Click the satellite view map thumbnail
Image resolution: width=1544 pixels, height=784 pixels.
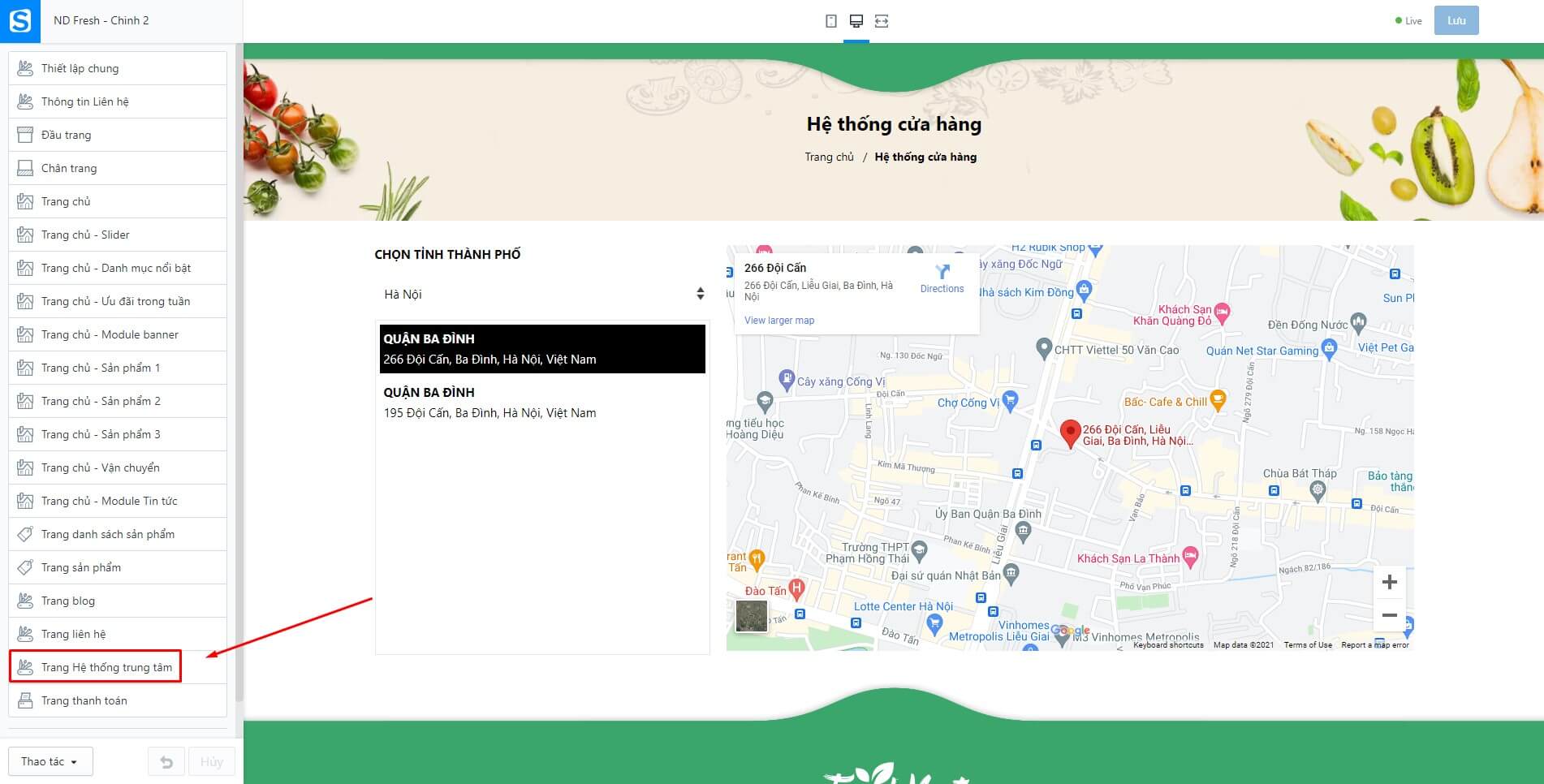click(751, 616)
